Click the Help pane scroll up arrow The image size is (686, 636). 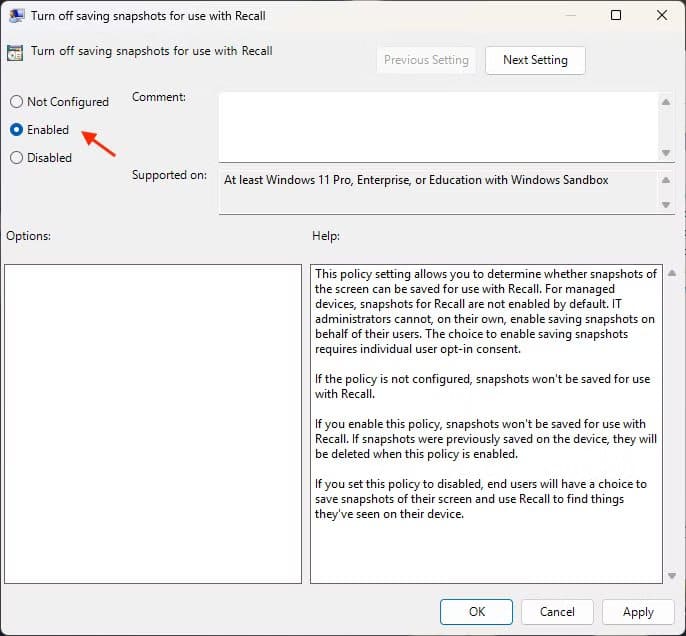[x=672, y=273]
